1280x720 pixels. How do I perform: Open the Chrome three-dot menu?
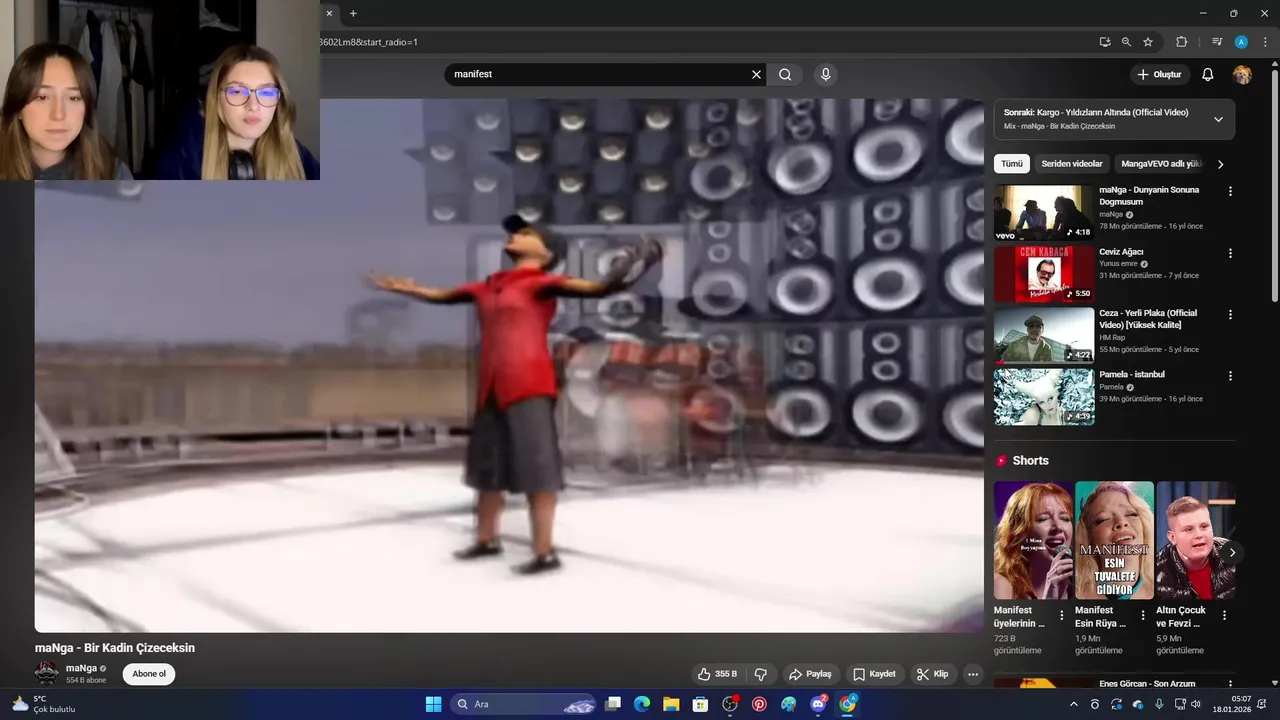[x=1265, y=42]
